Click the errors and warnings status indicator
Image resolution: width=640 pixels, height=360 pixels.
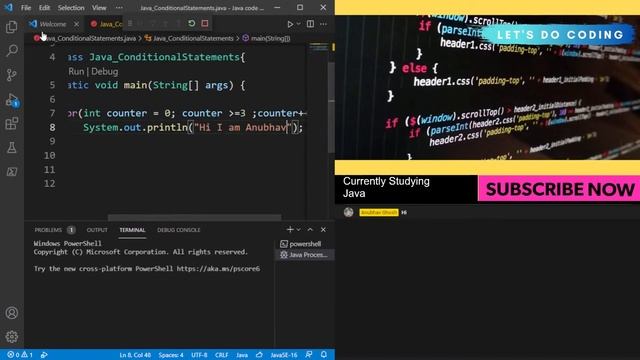pos(20,355)
